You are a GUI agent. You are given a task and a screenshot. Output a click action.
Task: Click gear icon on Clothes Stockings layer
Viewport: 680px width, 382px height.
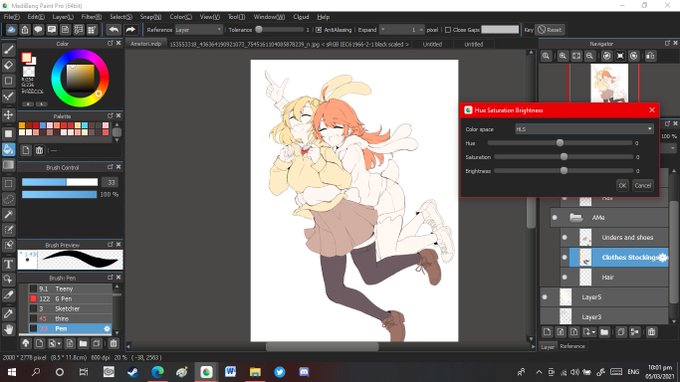[x=662, y=257]
